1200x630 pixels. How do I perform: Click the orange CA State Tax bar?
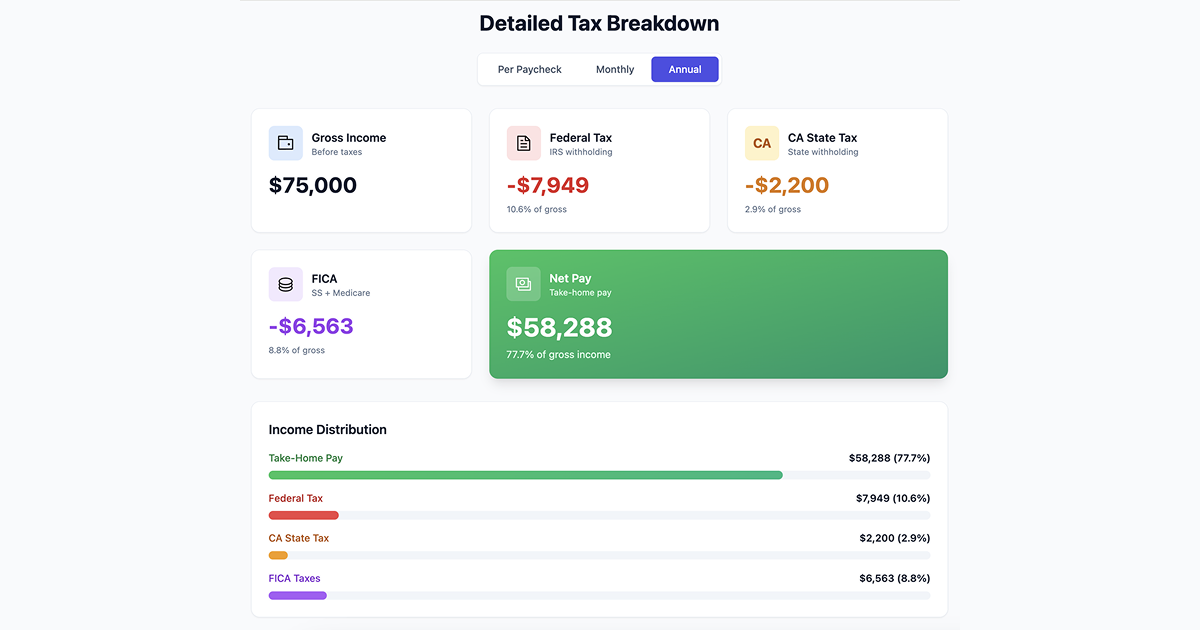pos(278,555)
